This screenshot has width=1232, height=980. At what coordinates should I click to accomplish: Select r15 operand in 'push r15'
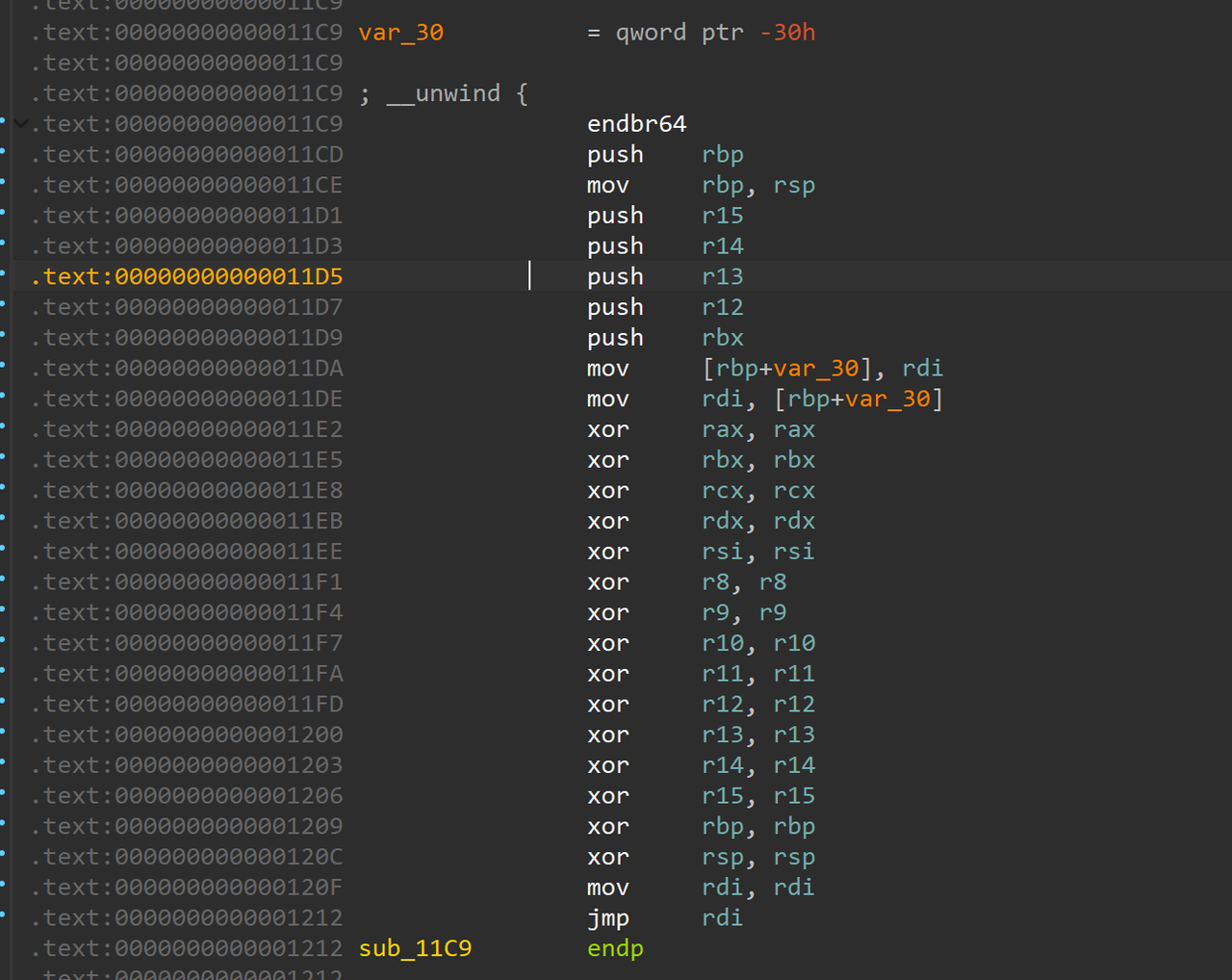pyautogui.click(x=723, y=216)
